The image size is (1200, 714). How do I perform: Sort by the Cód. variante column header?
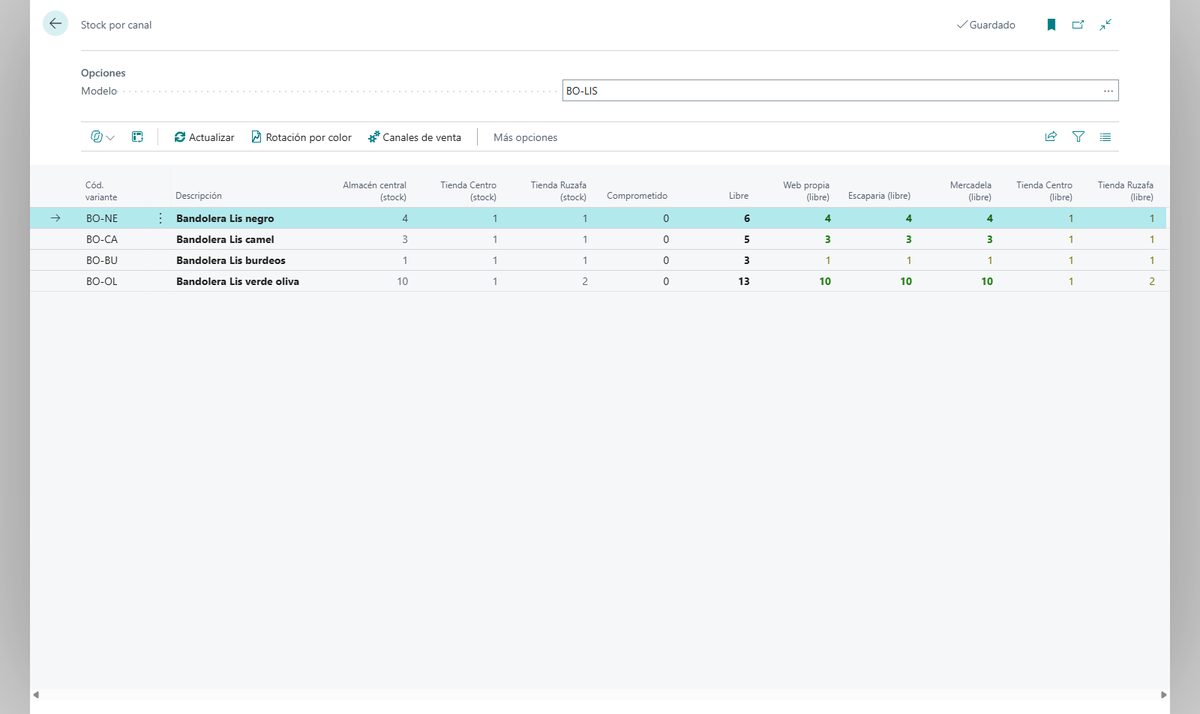[x=101, y=191]
